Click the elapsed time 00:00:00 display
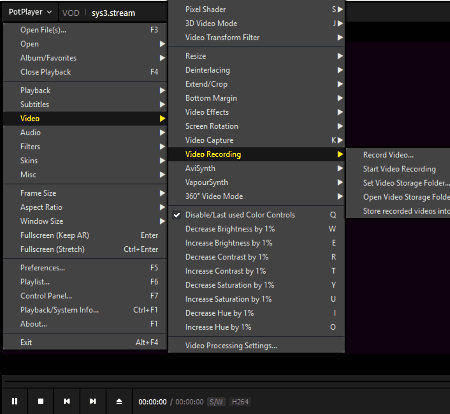Viewport: 450px width, 414px height. tap(152, 402)
